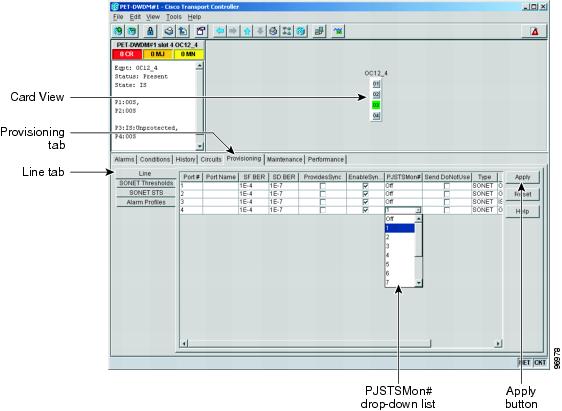Go back with the left arrow icon
The height and width of the screenshot is (411, 562).
(220, 32)
